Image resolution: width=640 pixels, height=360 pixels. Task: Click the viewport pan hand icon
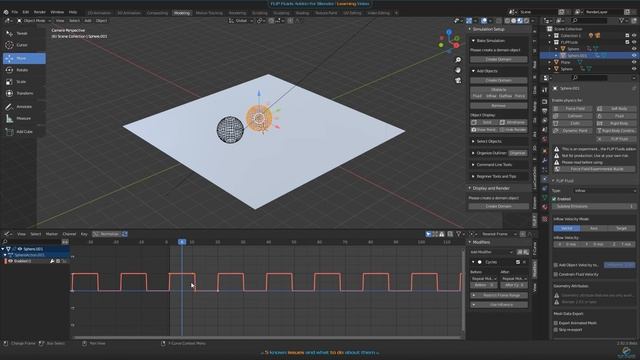click(x=458, y=70)
